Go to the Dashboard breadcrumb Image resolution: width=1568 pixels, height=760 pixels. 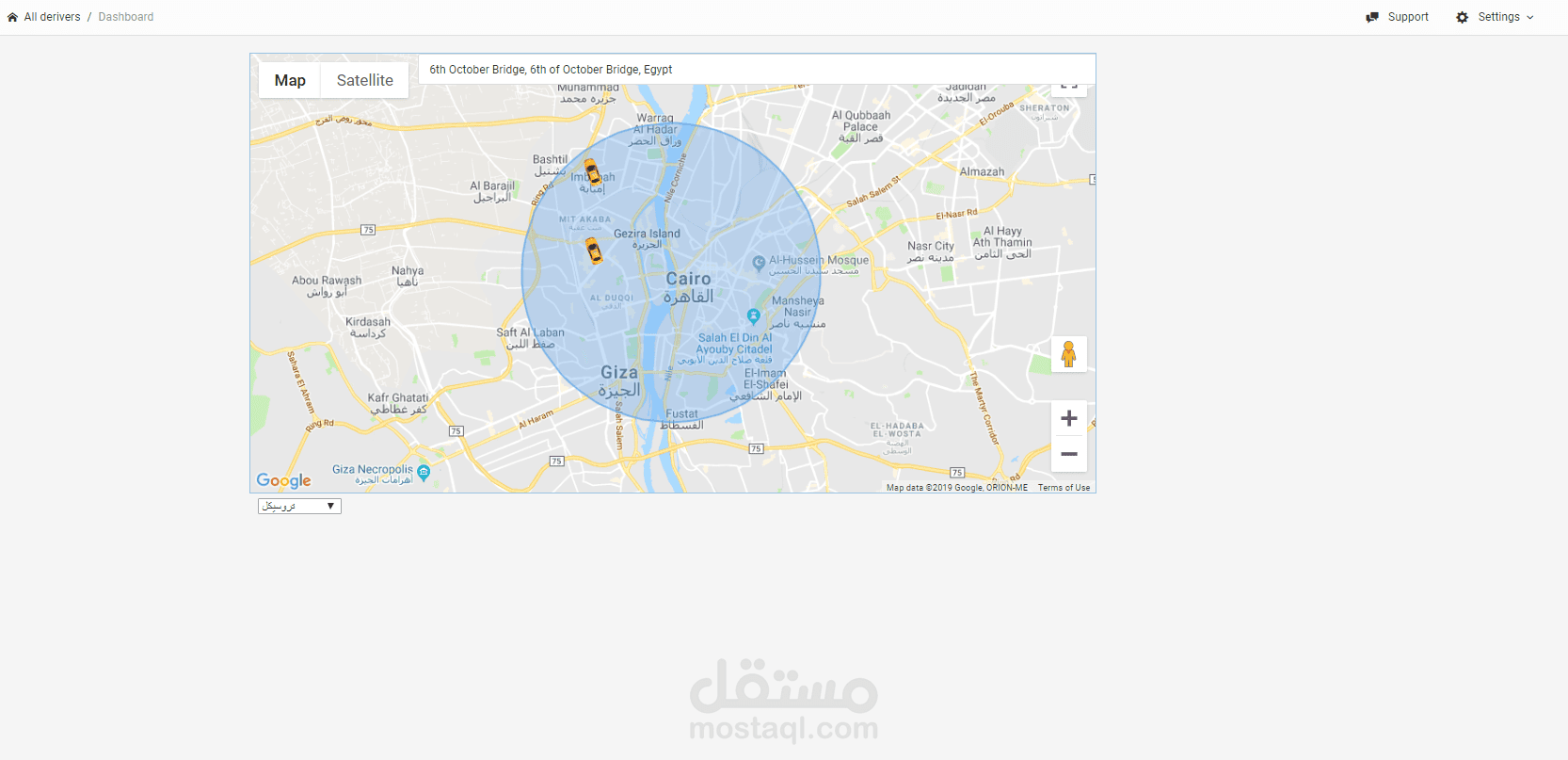pos(126,17)
